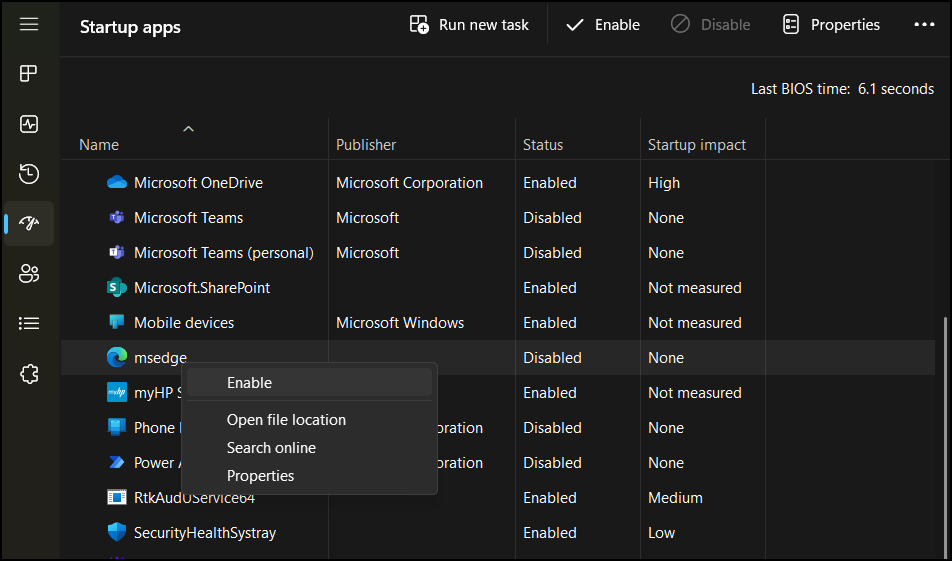952x561 pixels.
Task: Choose Search online from context menu
Action: point(271,448)
